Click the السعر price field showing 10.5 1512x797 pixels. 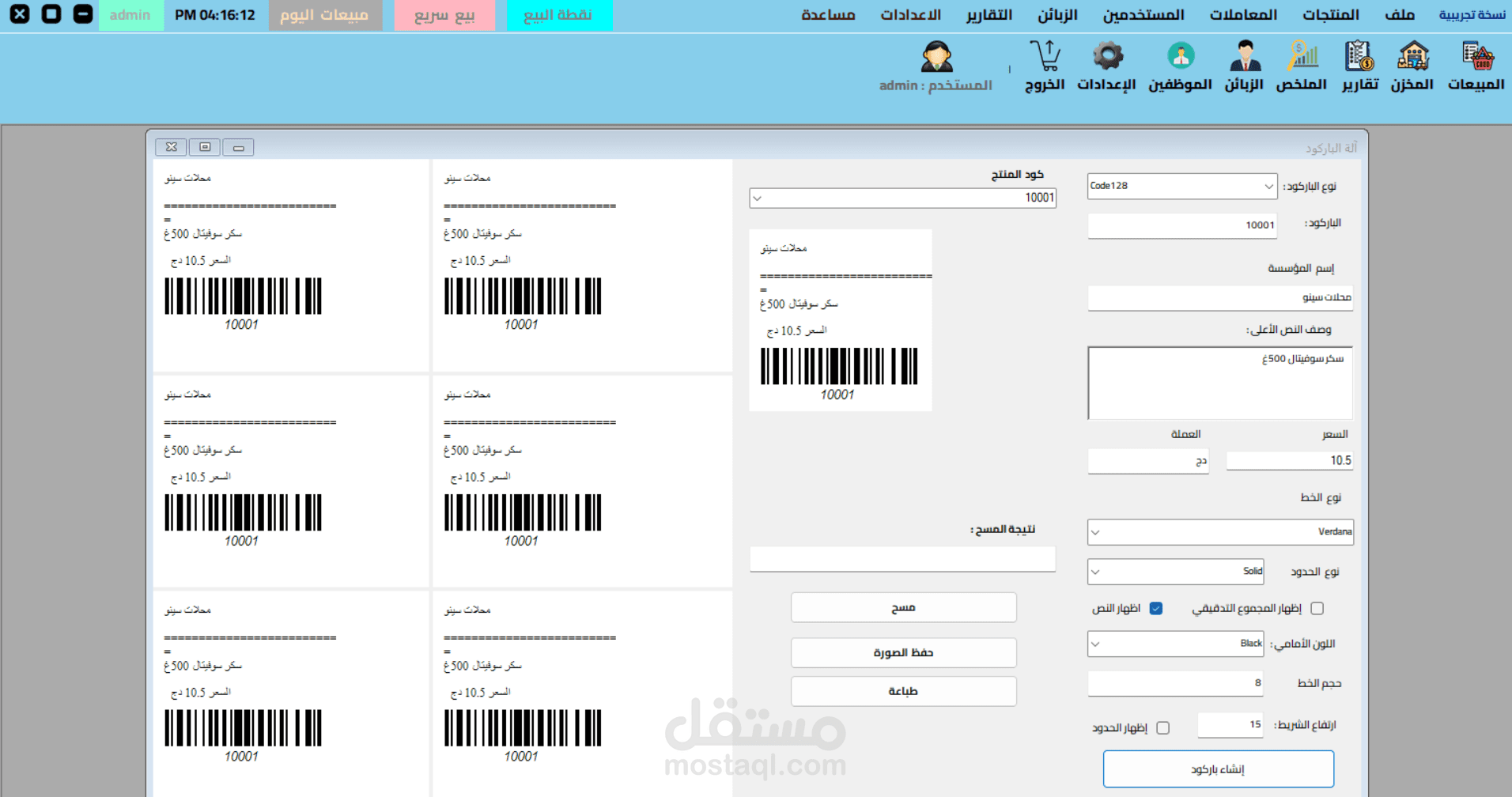click(1290, 460)
